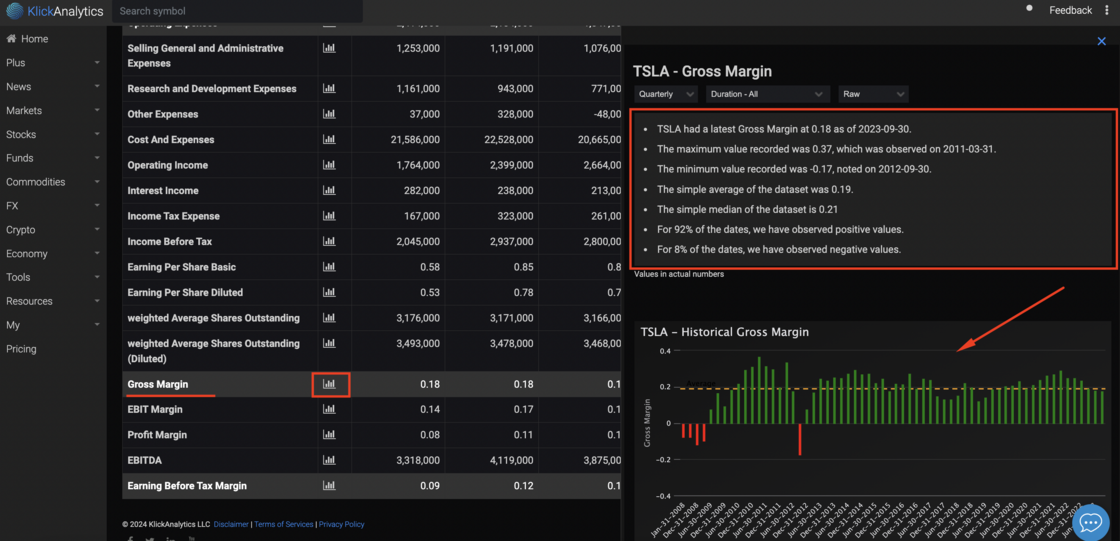Screen dimensions: 1120x541
Task: Click the Income Before Tax value 2,937,000
Action: 512,242
